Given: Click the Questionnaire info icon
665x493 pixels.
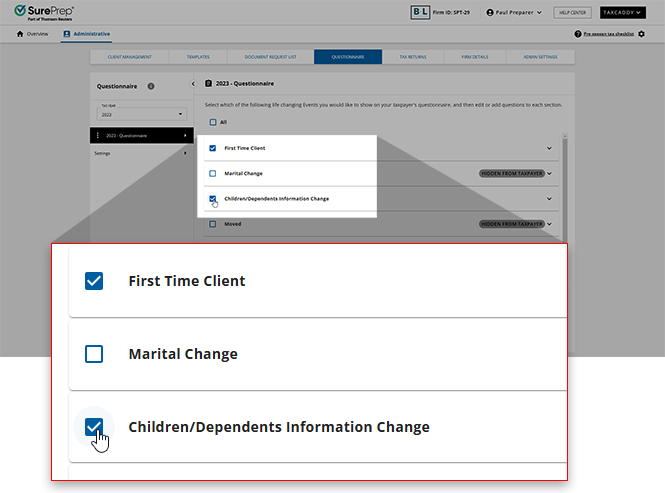Looking at the screenshot, I should (151, 86).
